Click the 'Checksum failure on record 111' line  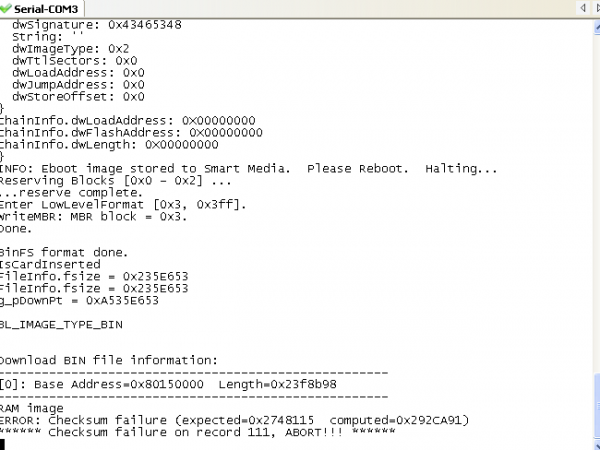198,432
